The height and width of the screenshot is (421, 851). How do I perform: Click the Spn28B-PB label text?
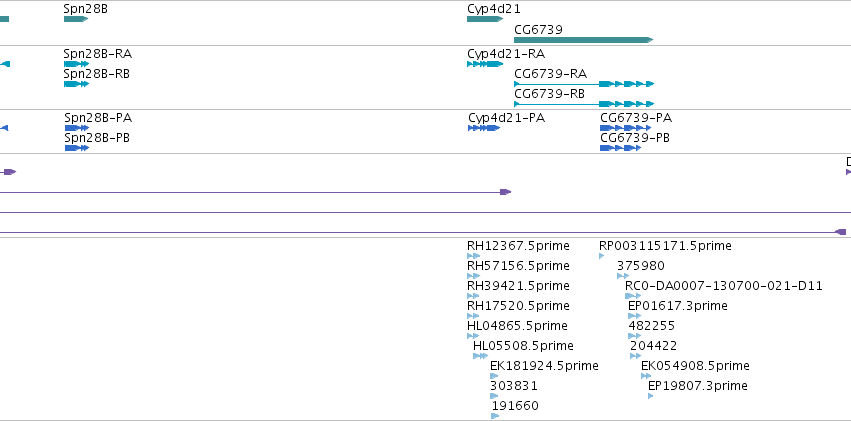97,138
